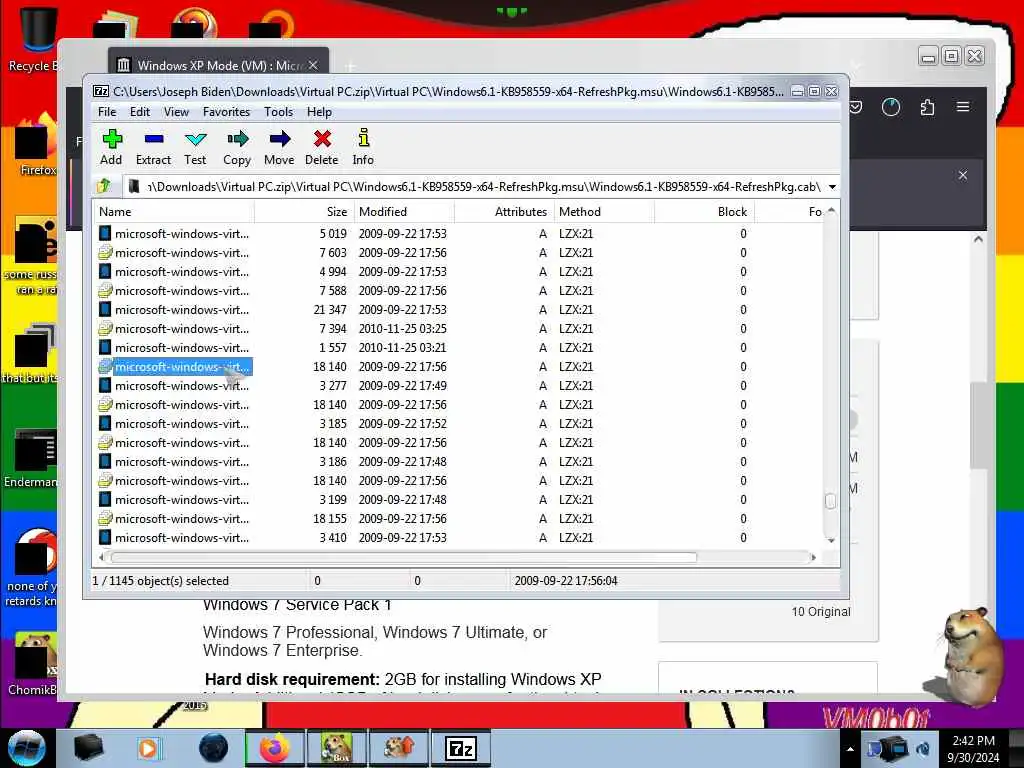Open the Windows Start orb

pyautogui.click(x=27, y=748)
